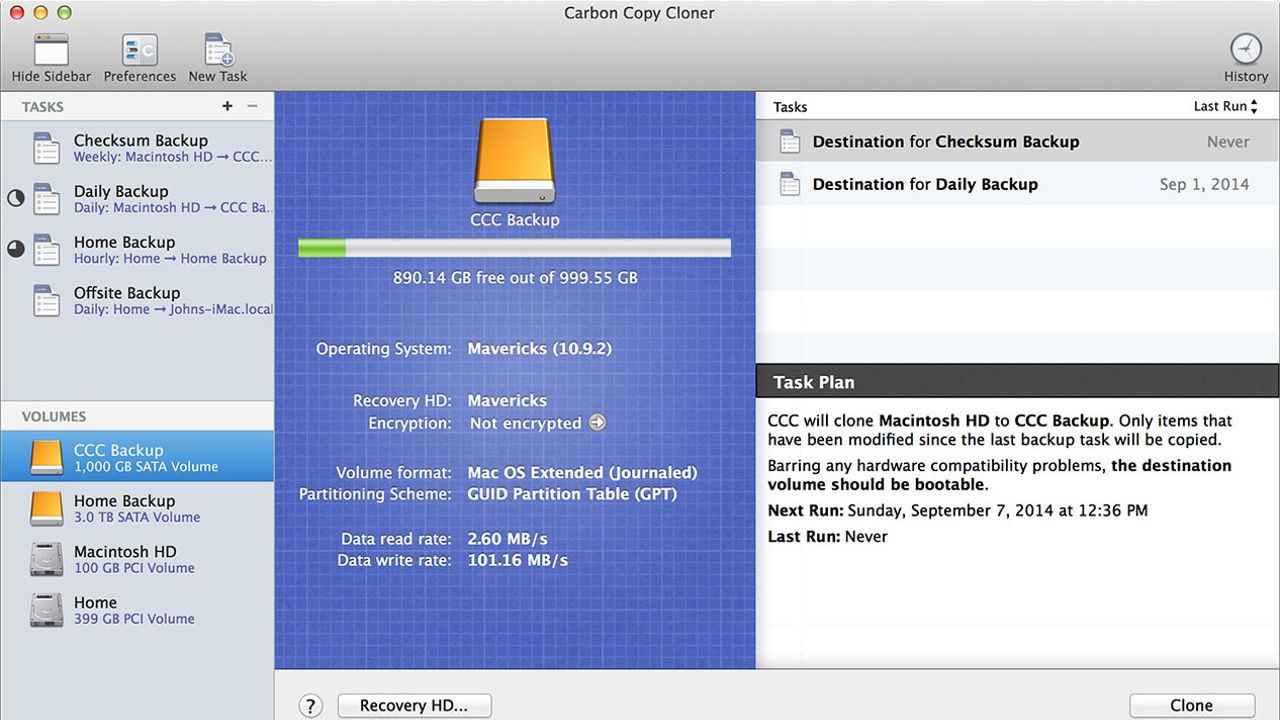Screen dimensions: 1280x720
Task: Click the Offsite Backup task icon
Action: [46, 300]
